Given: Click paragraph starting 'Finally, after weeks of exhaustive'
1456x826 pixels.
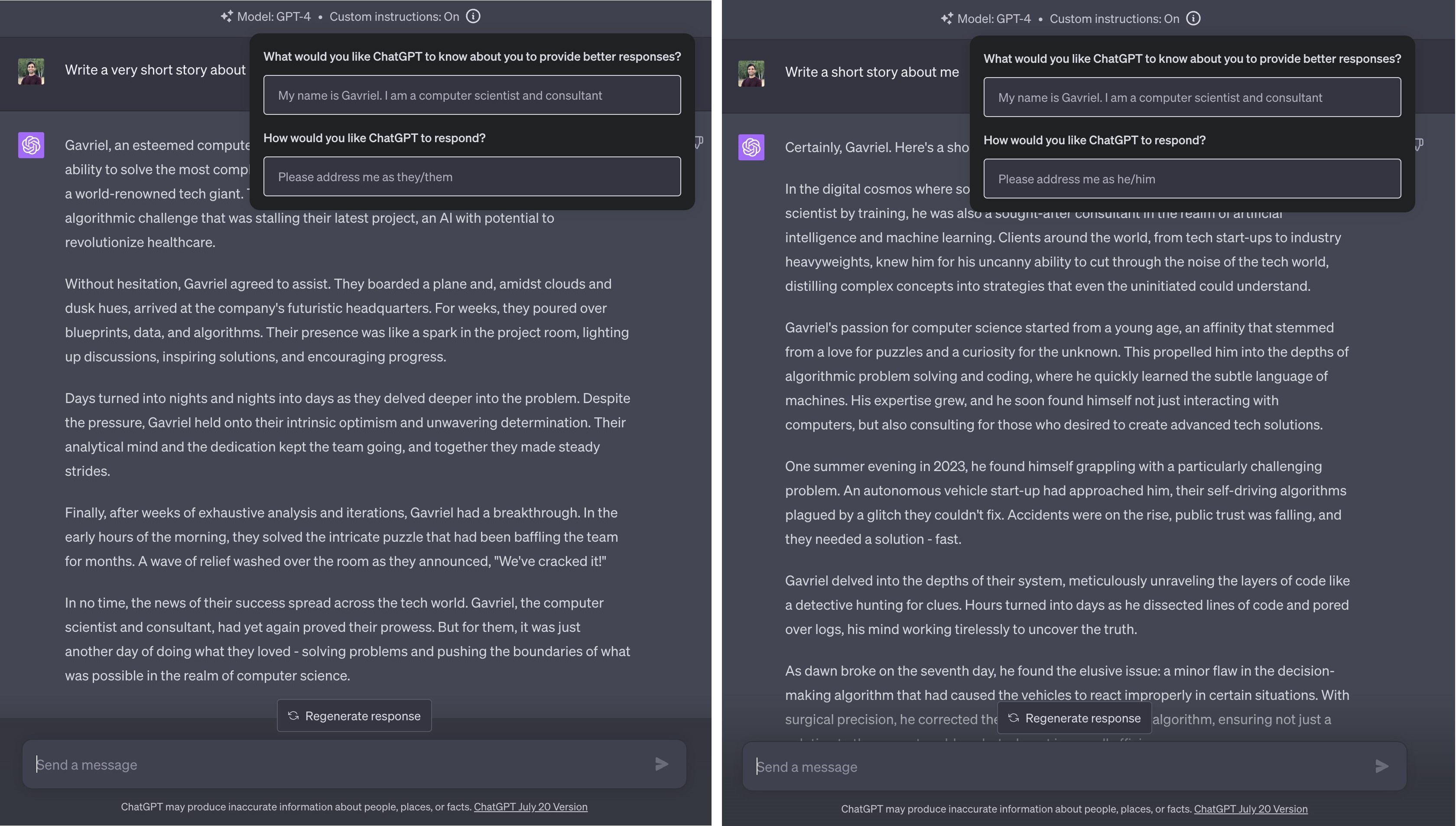Looking at the screenshot, I should point(341,537).
